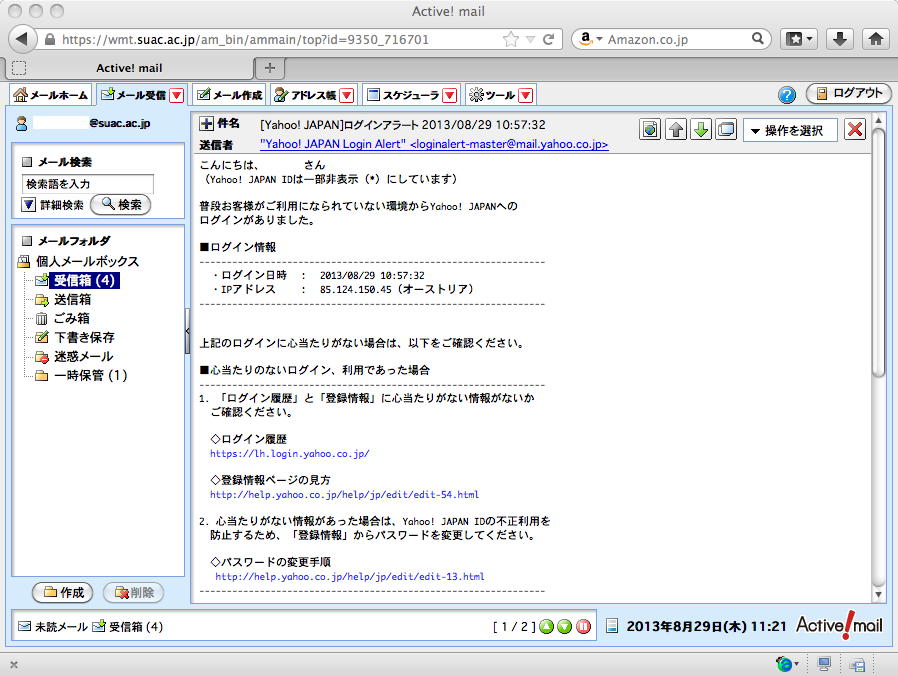The height and width of the screenshot is (676, 898).
Task: Click the 作成 folder create button
Action: [62, 592]
